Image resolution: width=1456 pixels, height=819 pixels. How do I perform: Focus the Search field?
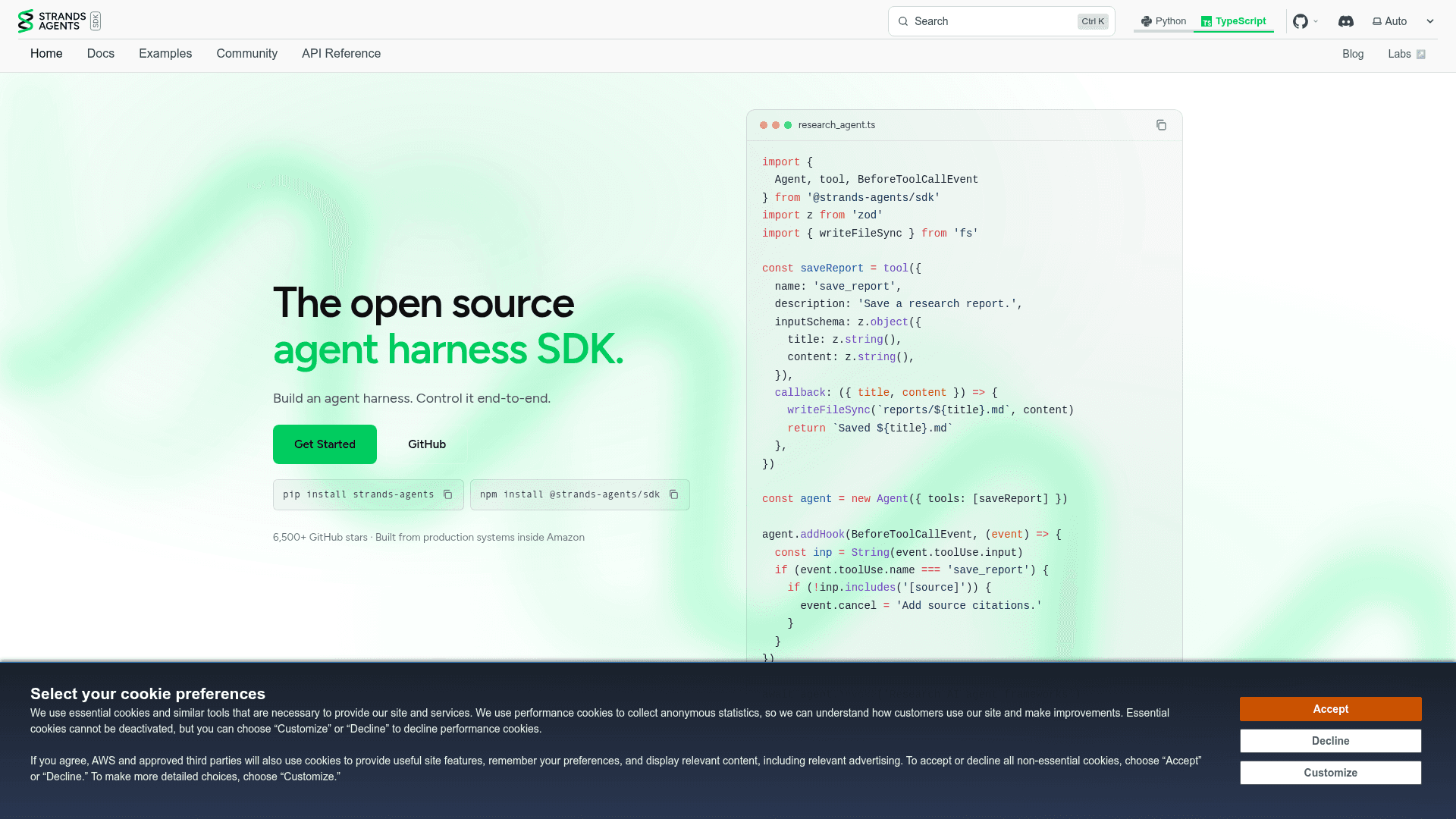pos(1002,21)
